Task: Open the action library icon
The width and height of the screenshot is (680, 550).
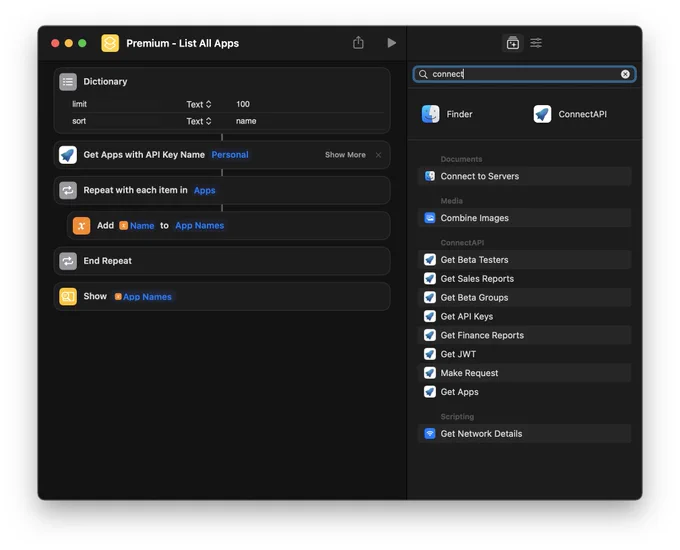Action: [x=513, y=43]
